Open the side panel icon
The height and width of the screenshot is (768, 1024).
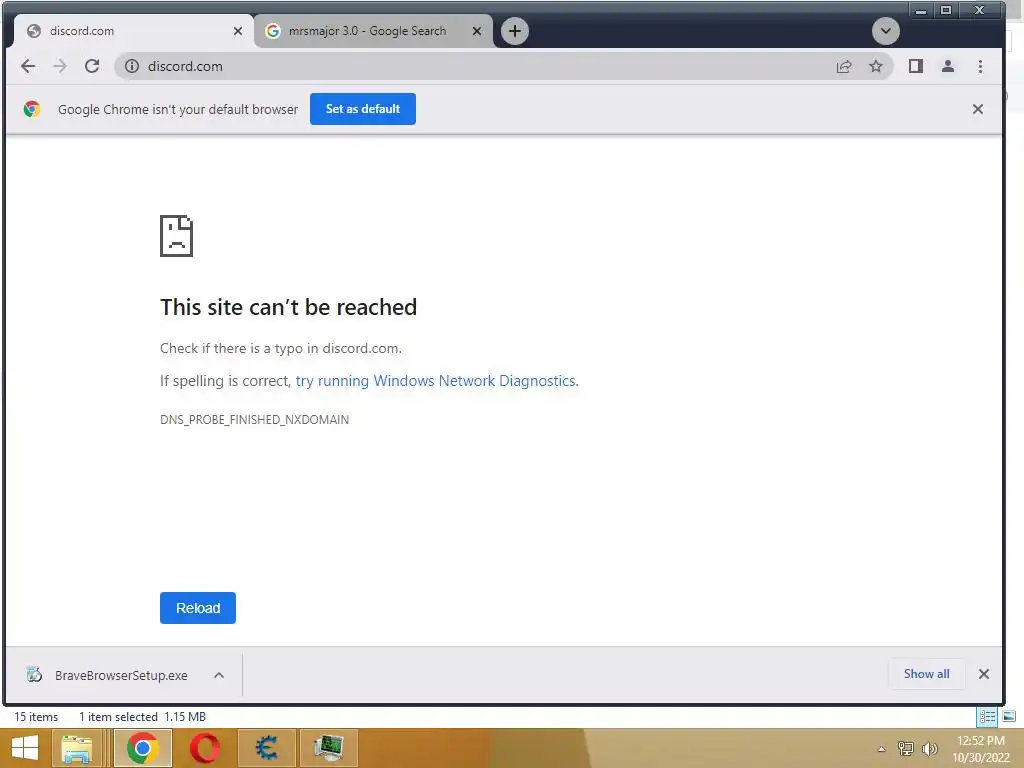point(916,66)
